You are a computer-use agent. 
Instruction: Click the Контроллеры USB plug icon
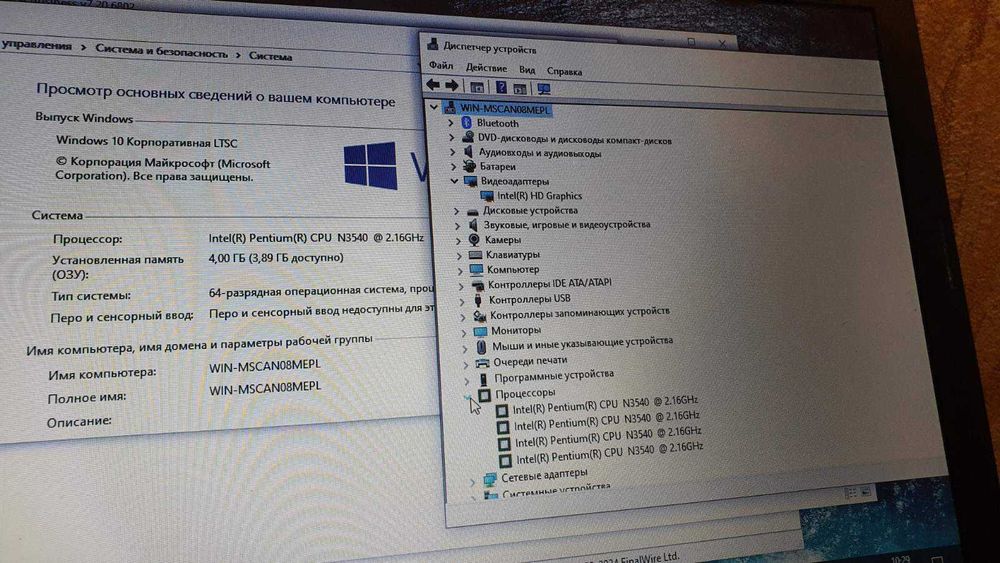[478, 299]
